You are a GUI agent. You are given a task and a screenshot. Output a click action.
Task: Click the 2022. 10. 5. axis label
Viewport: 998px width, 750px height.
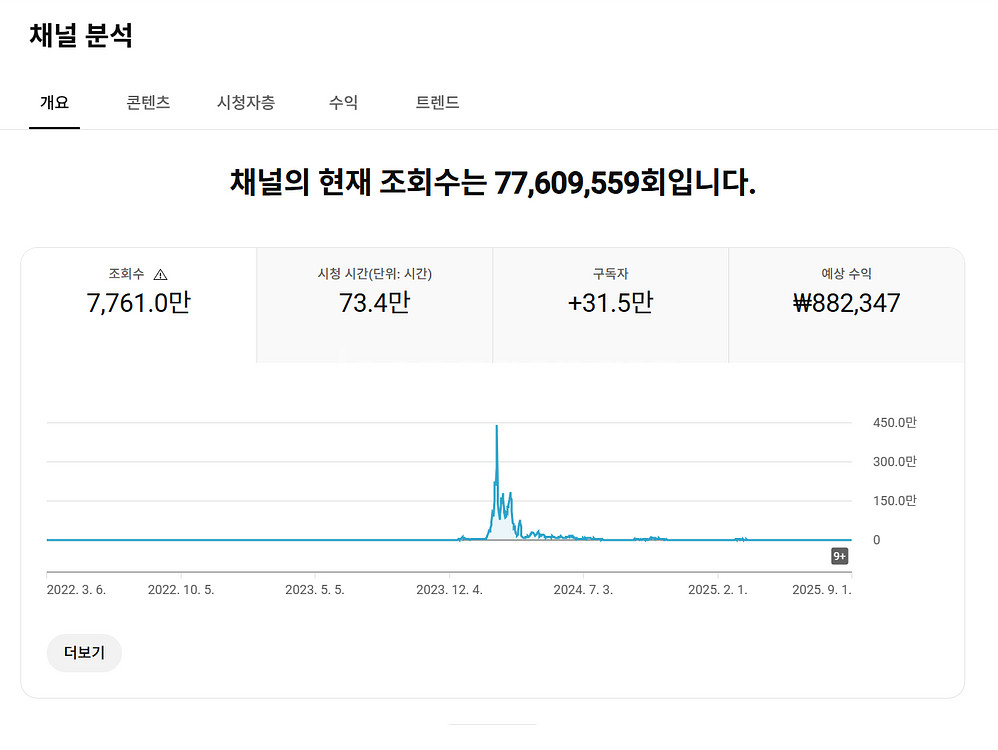point(181,590)
